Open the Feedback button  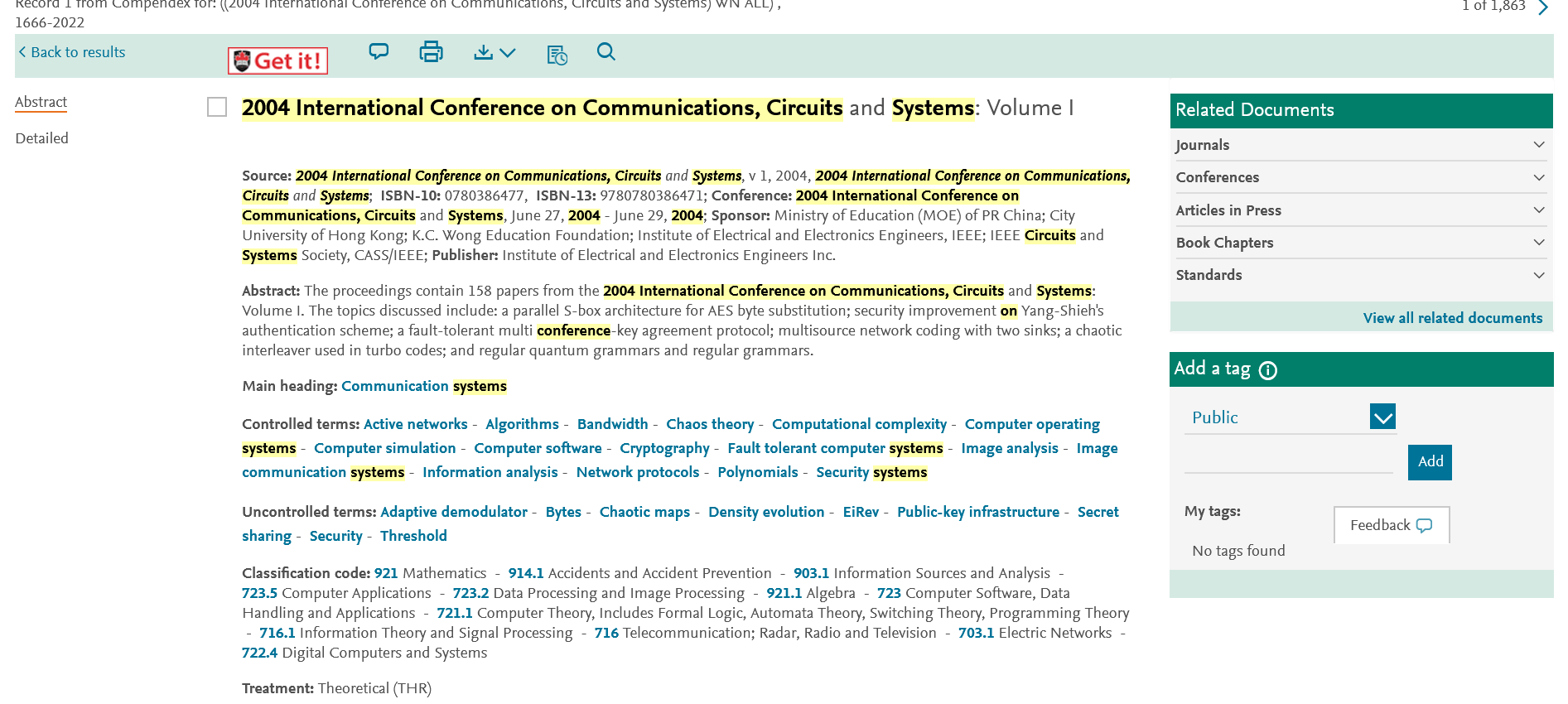click(x=1392, y=525)
